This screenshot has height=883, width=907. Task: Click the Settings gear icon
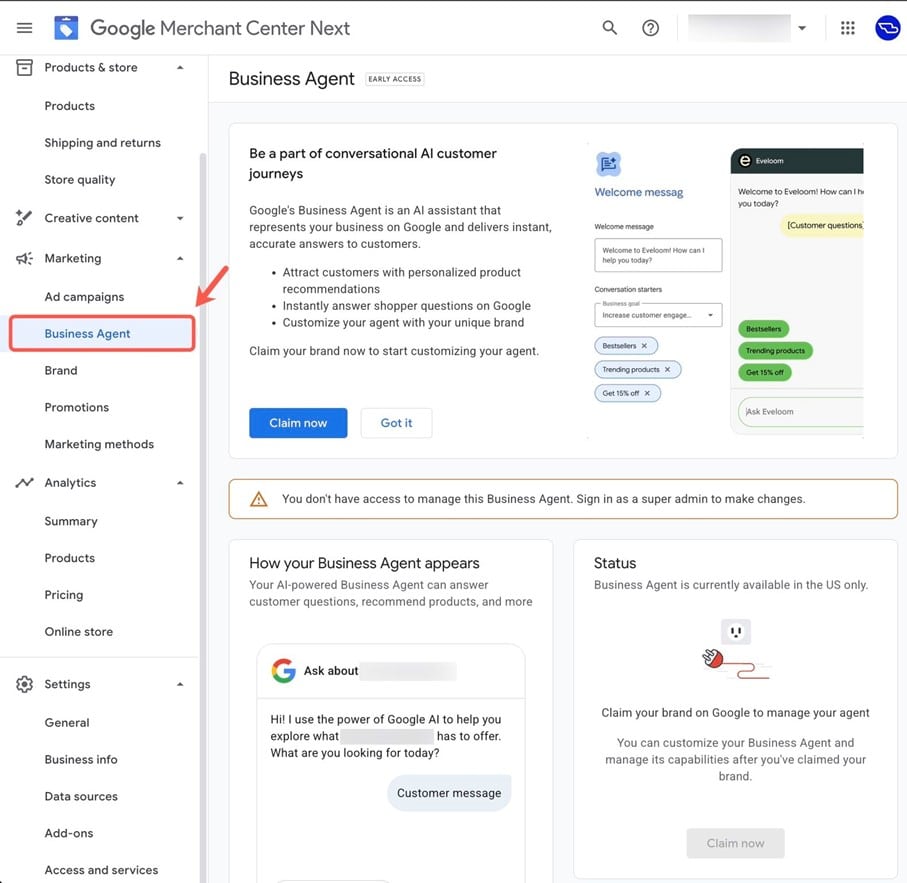pos(25,685)
